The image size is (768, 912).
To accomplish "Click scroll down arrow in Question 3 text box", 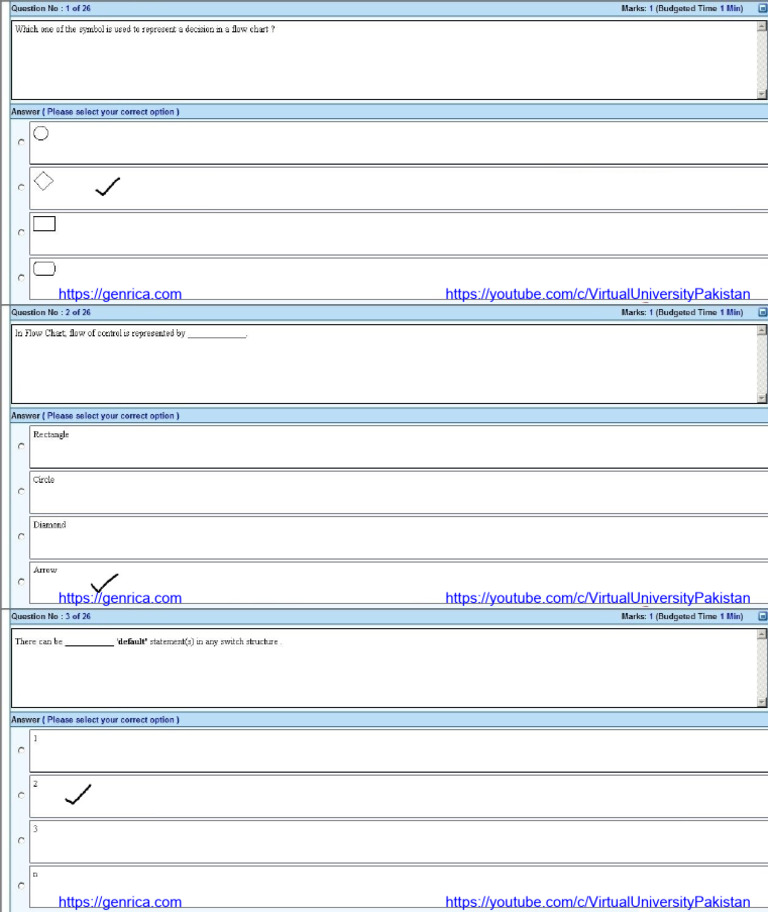I will (x=762, y=701).
